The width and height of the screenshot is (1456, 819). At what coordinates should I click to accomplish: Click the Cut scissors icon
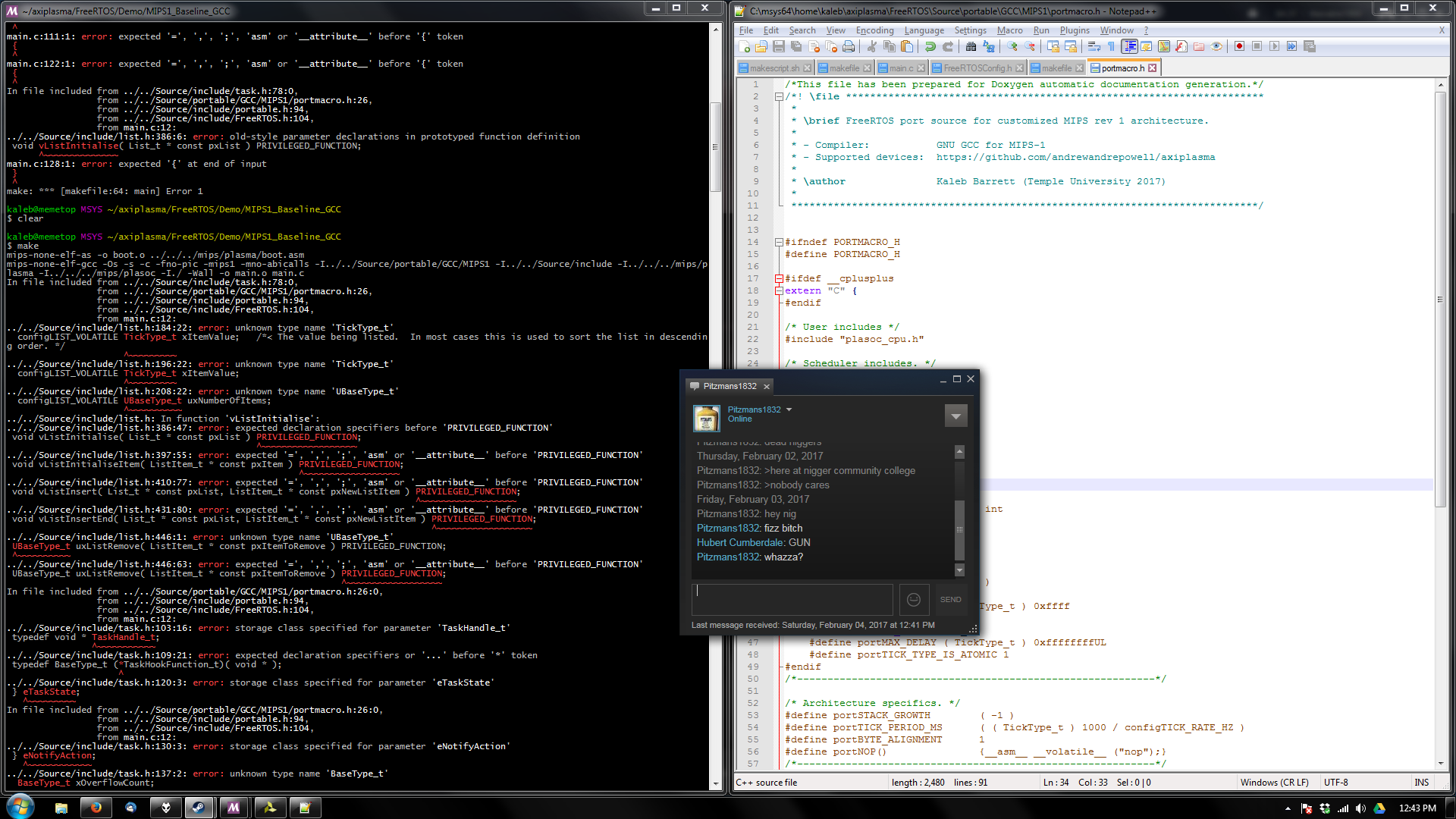(x=872, y=46)
